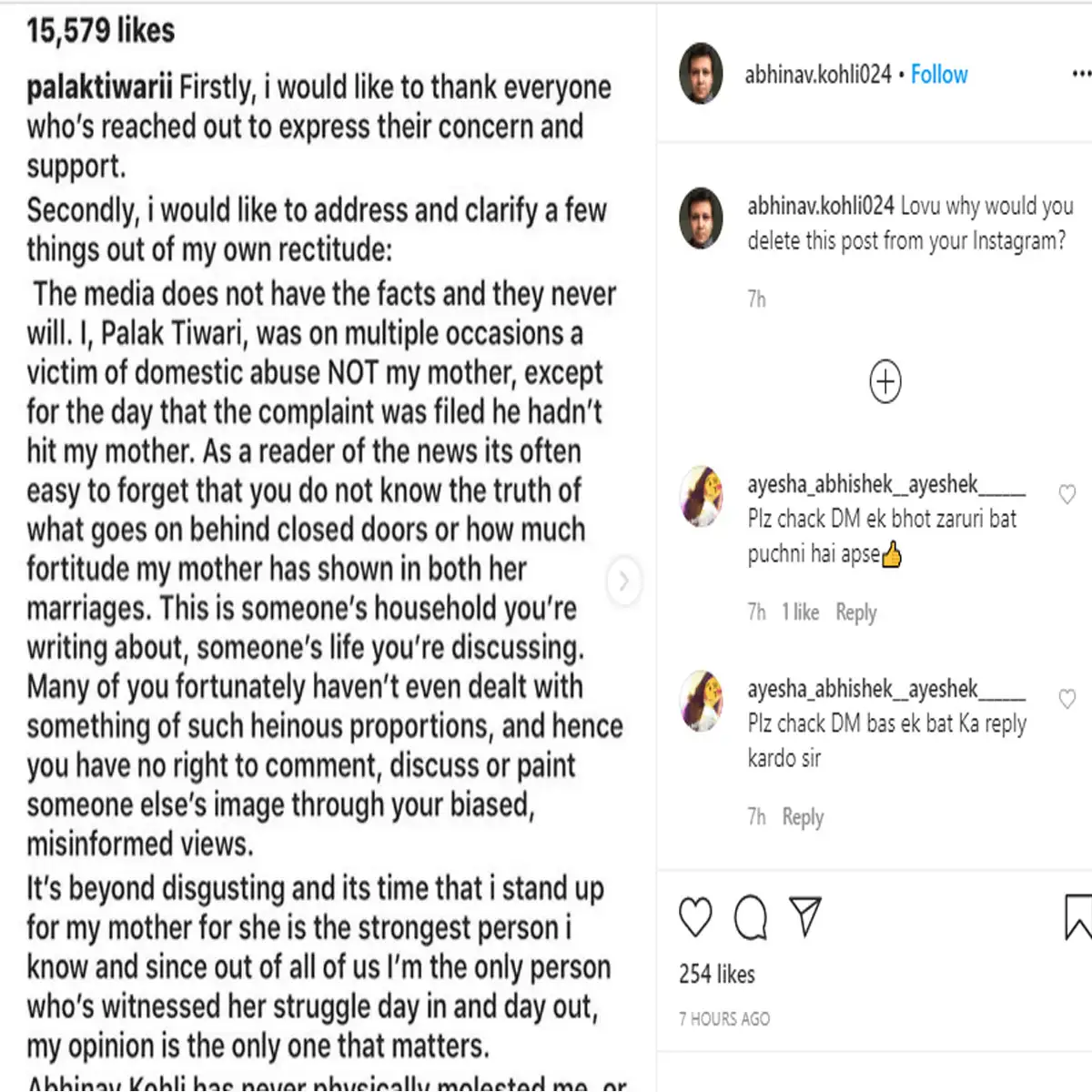Image resolution: width=1092 pixels, height=1092 pixels.
Task: Load more comments with plus circle
Action: point(885,381)
